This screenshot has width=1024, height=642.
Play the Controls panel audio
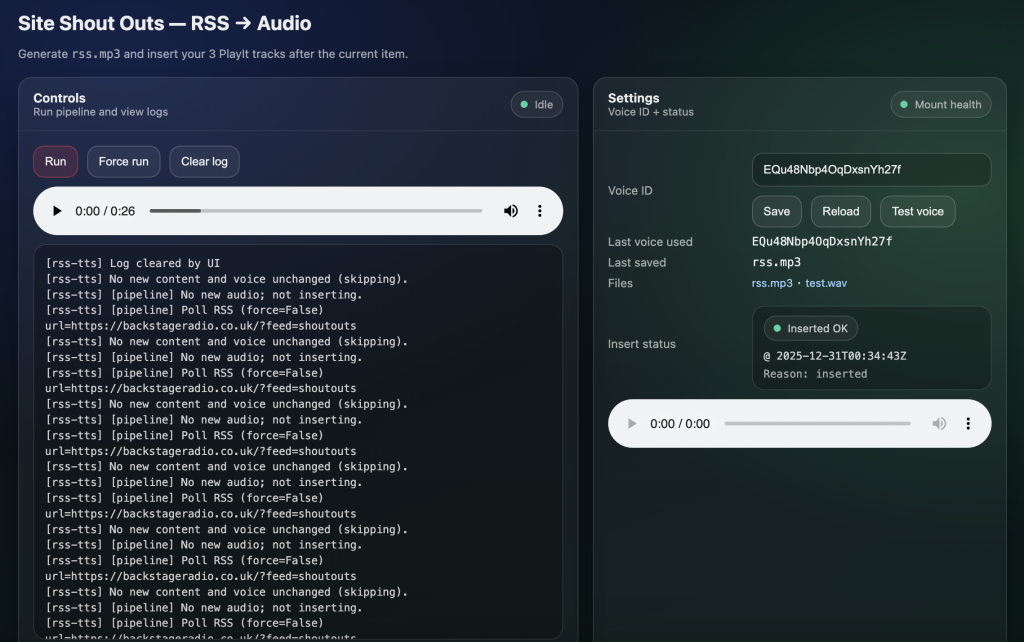pyautogui.click(x=57, y=211)
